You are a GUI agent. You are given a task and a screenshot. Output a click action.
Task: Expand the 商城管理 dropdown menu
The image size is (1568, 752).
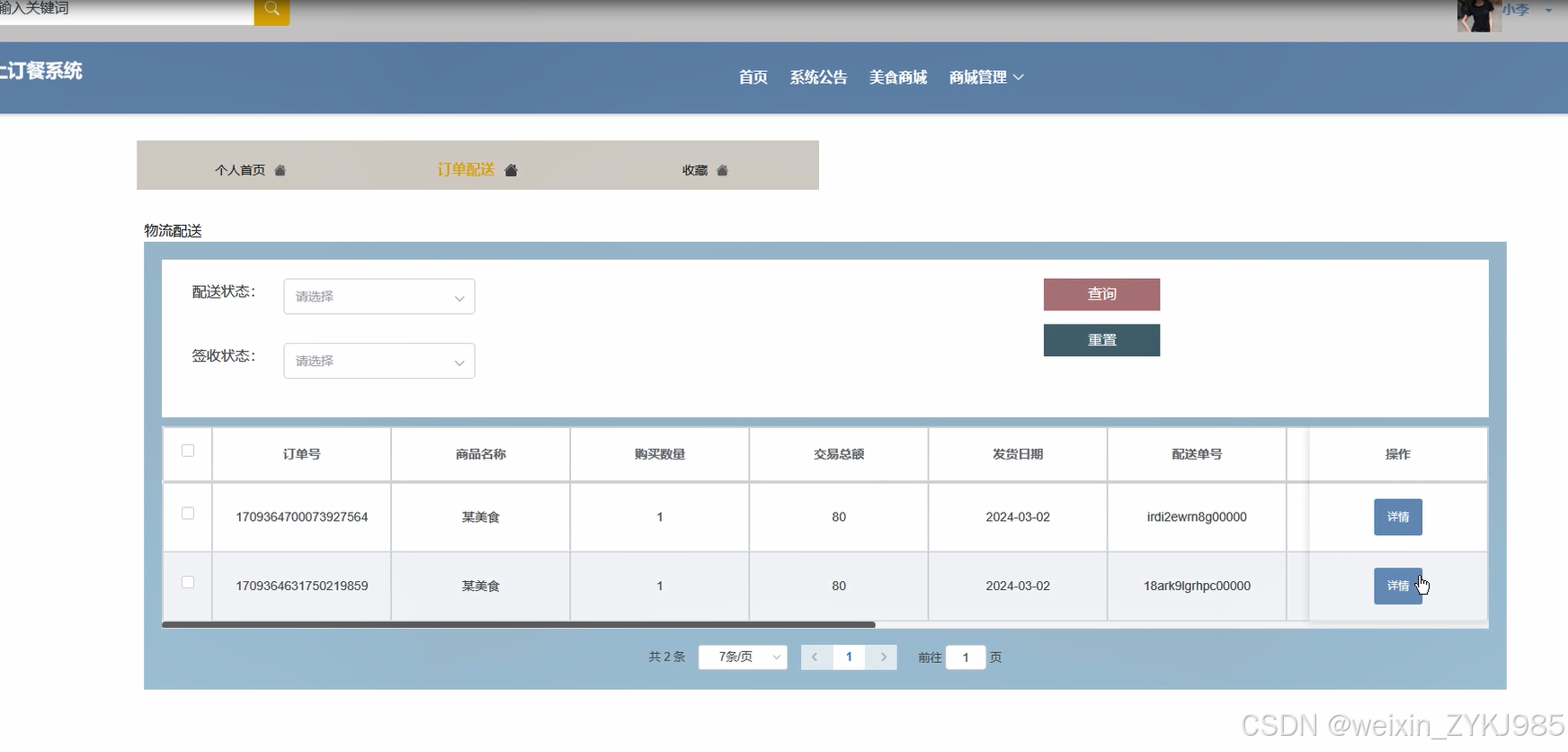pos(986,77)
